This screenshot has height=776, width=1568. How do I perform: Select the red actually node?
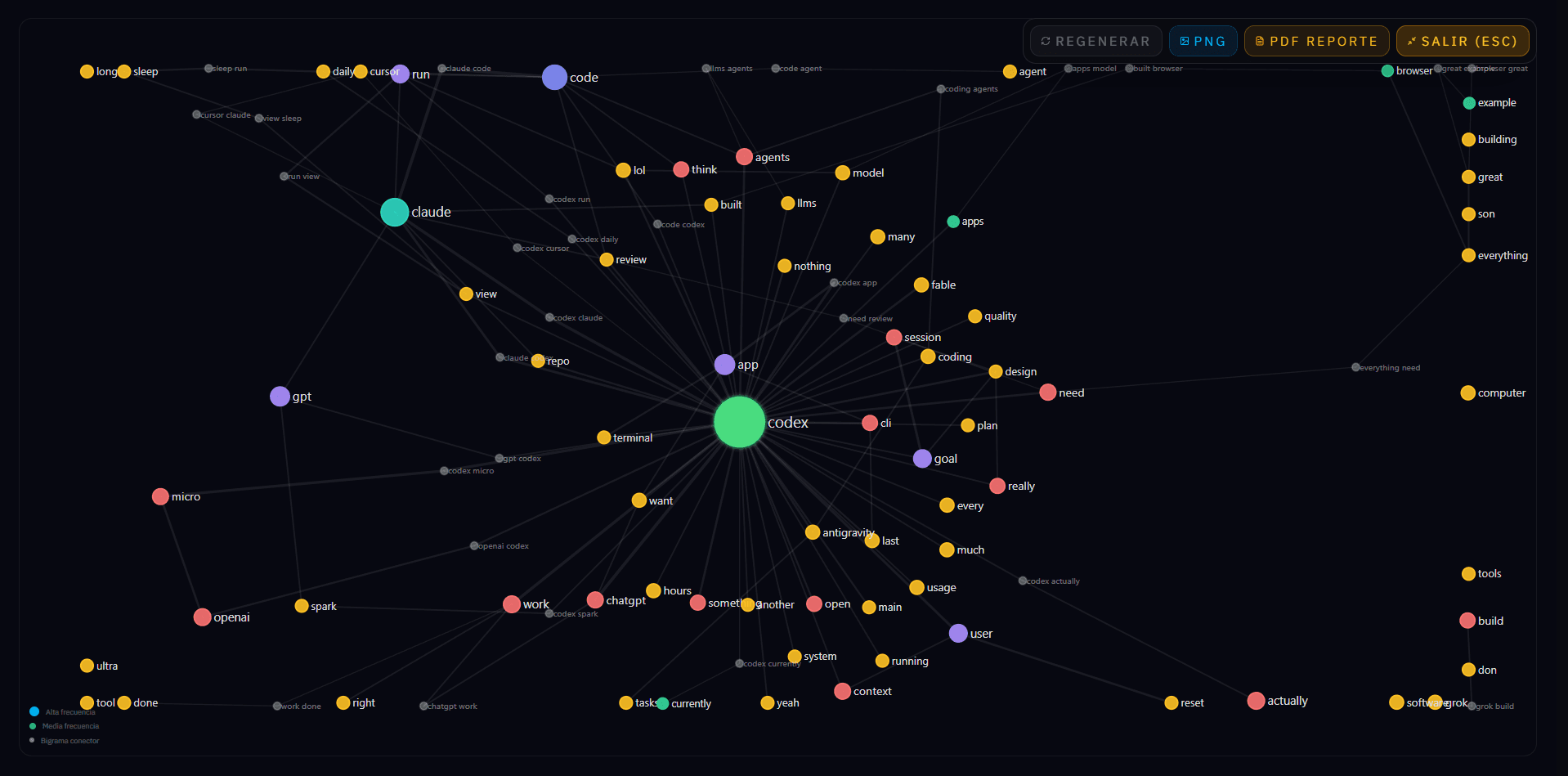coord(1257,701)
